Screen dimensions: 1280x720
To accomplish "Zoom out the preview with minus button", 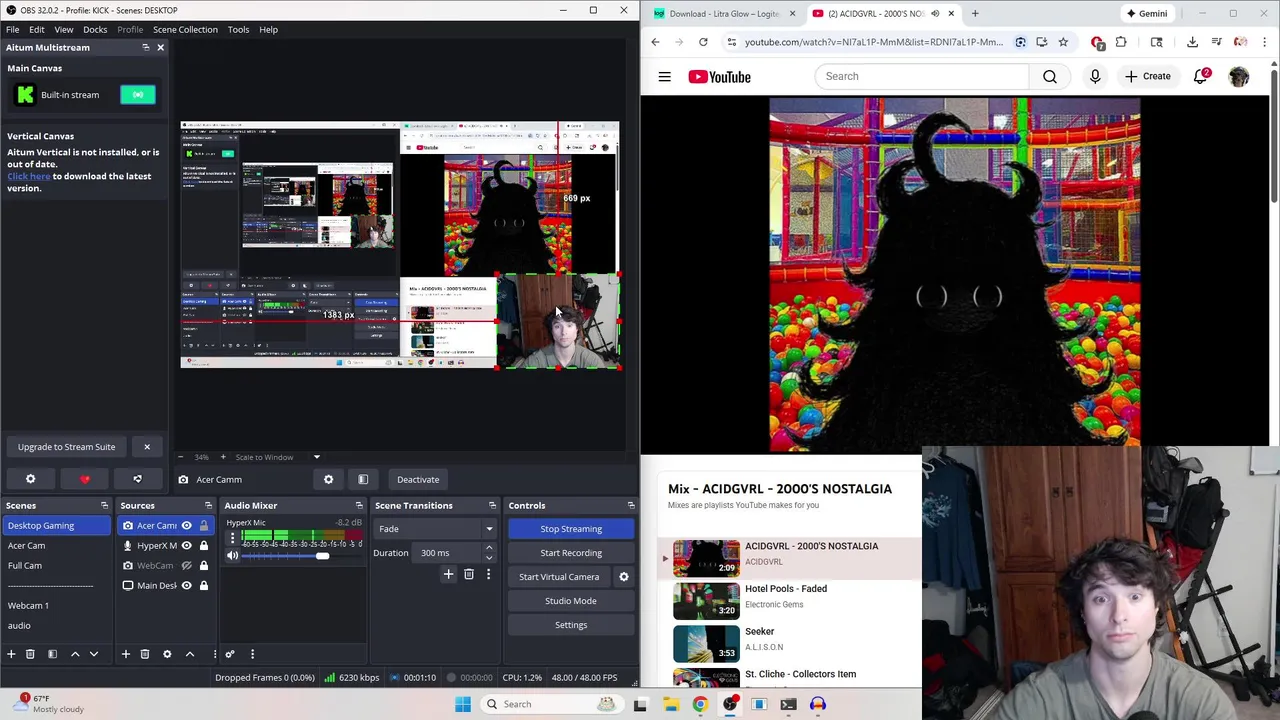I will click(181, 457).
